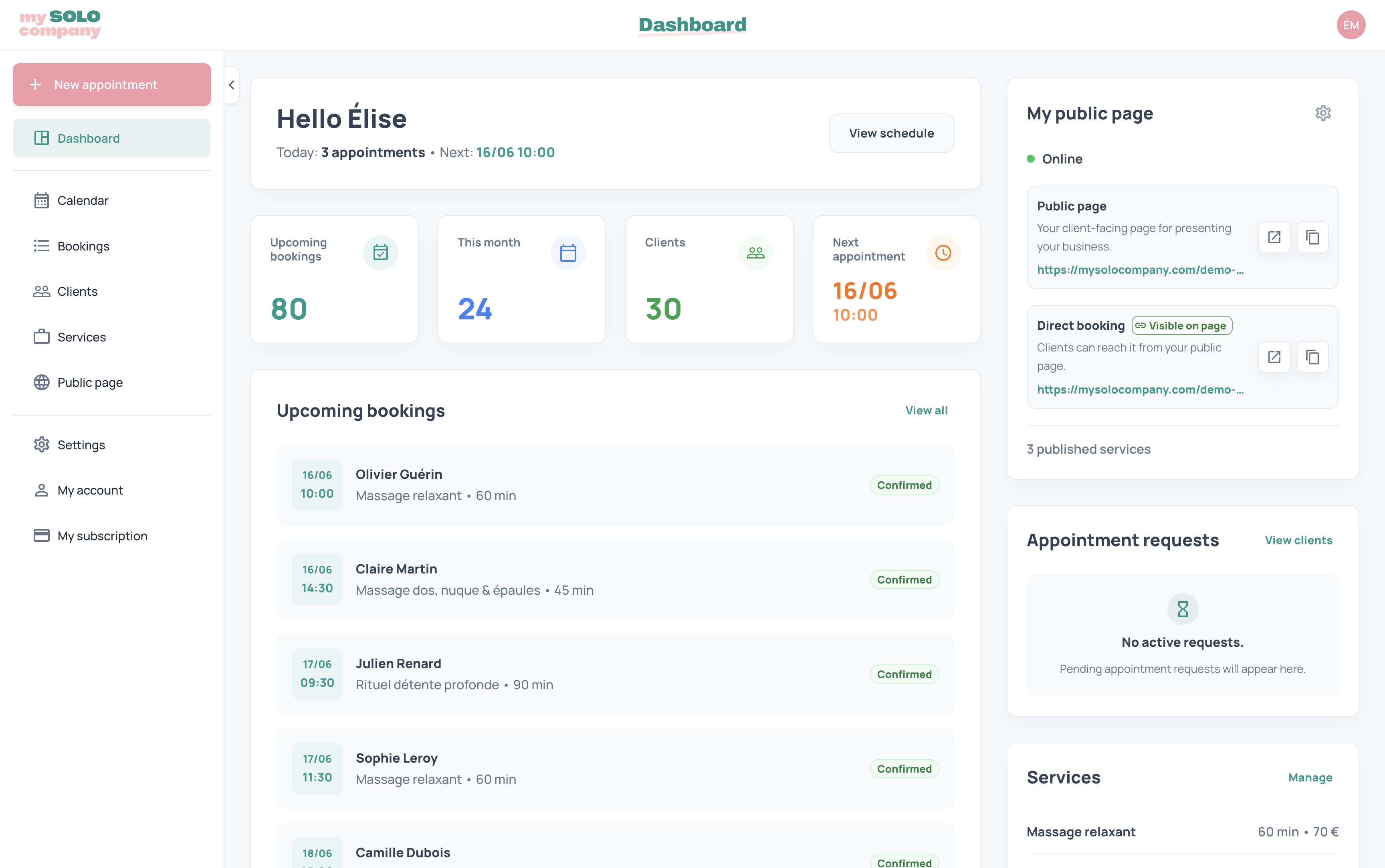Click Confirmed badge for Julien Renard
The width and height of the screenshot is (1385, 868).
[904, 674]
